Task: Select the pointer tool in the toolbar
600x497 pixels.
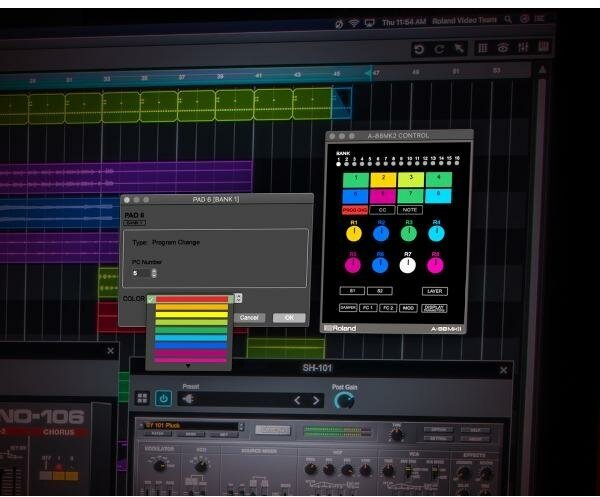Action: [458, 49]
